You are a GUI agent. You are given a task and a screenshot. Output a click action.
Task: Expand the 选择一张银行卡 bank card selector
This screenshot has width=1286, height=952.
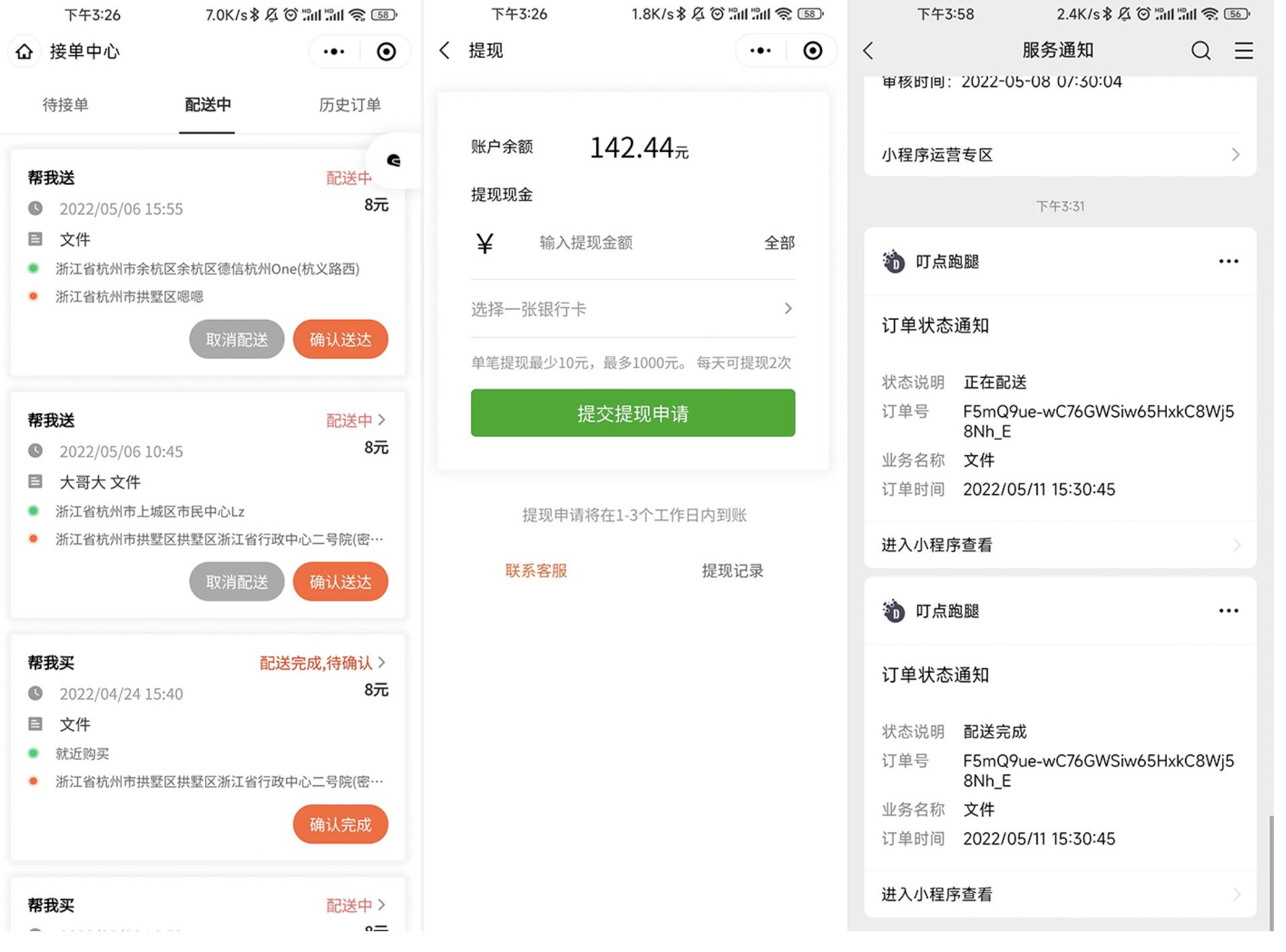pyautogui.click(x=632, y=309)
